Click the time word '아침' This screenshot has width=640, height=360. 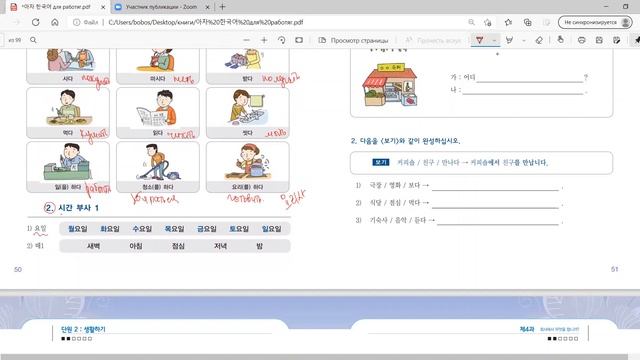pos(136,246)
